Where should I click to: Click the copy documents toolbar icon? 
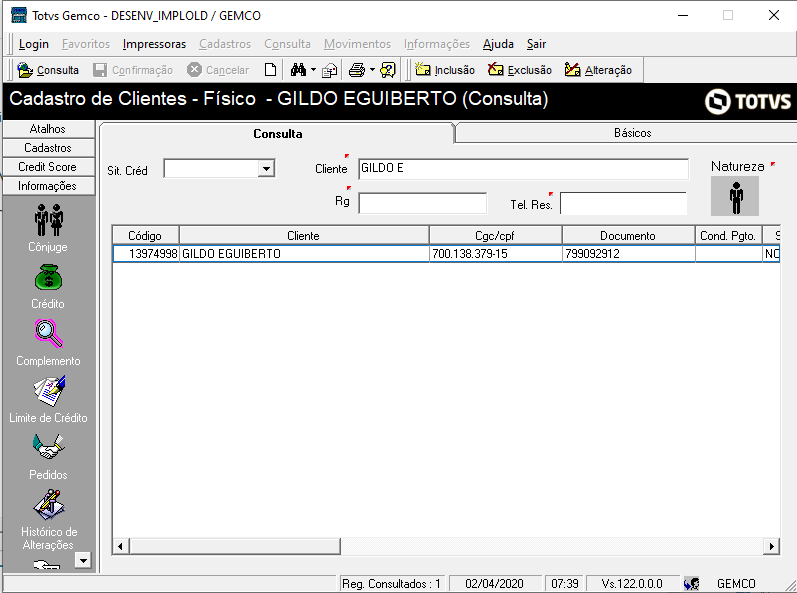coord(329,70)
